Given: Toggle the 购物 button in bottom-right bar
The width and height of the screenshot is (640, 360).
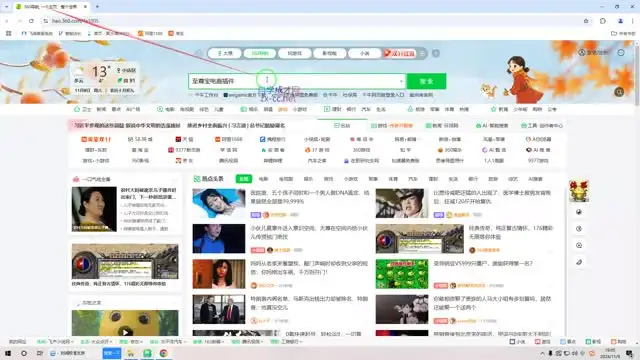Looking at the screenshot, I should pos(618,342).
